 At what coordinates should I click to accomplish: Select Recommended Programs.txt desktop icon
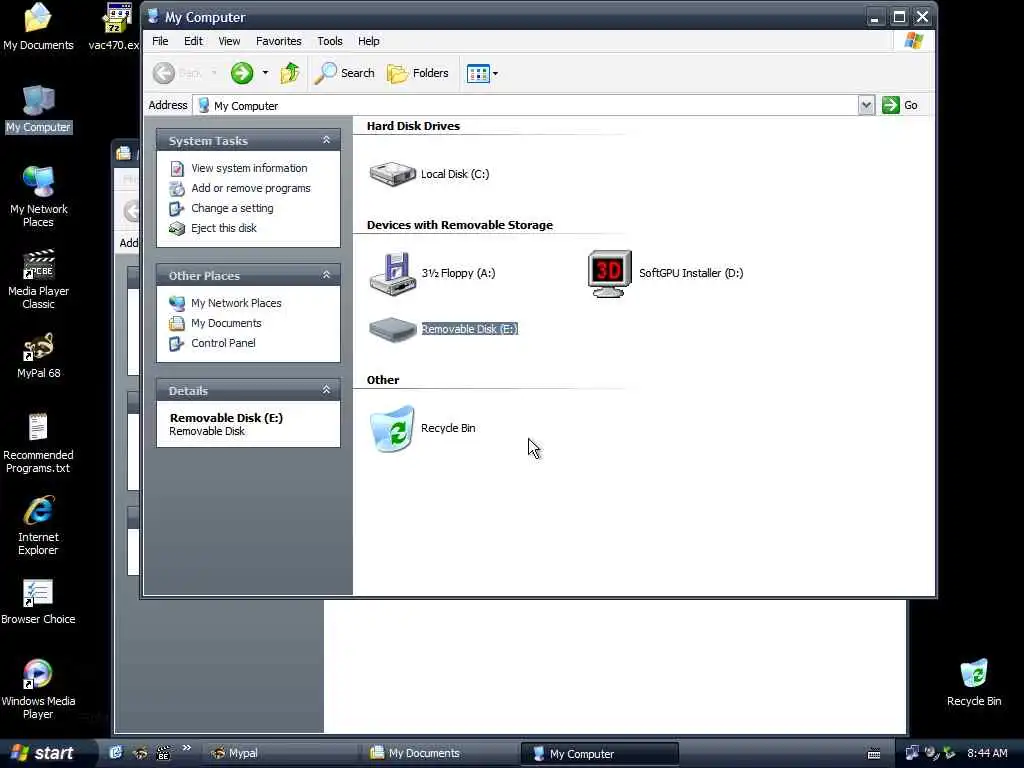[x=38, y=443]
